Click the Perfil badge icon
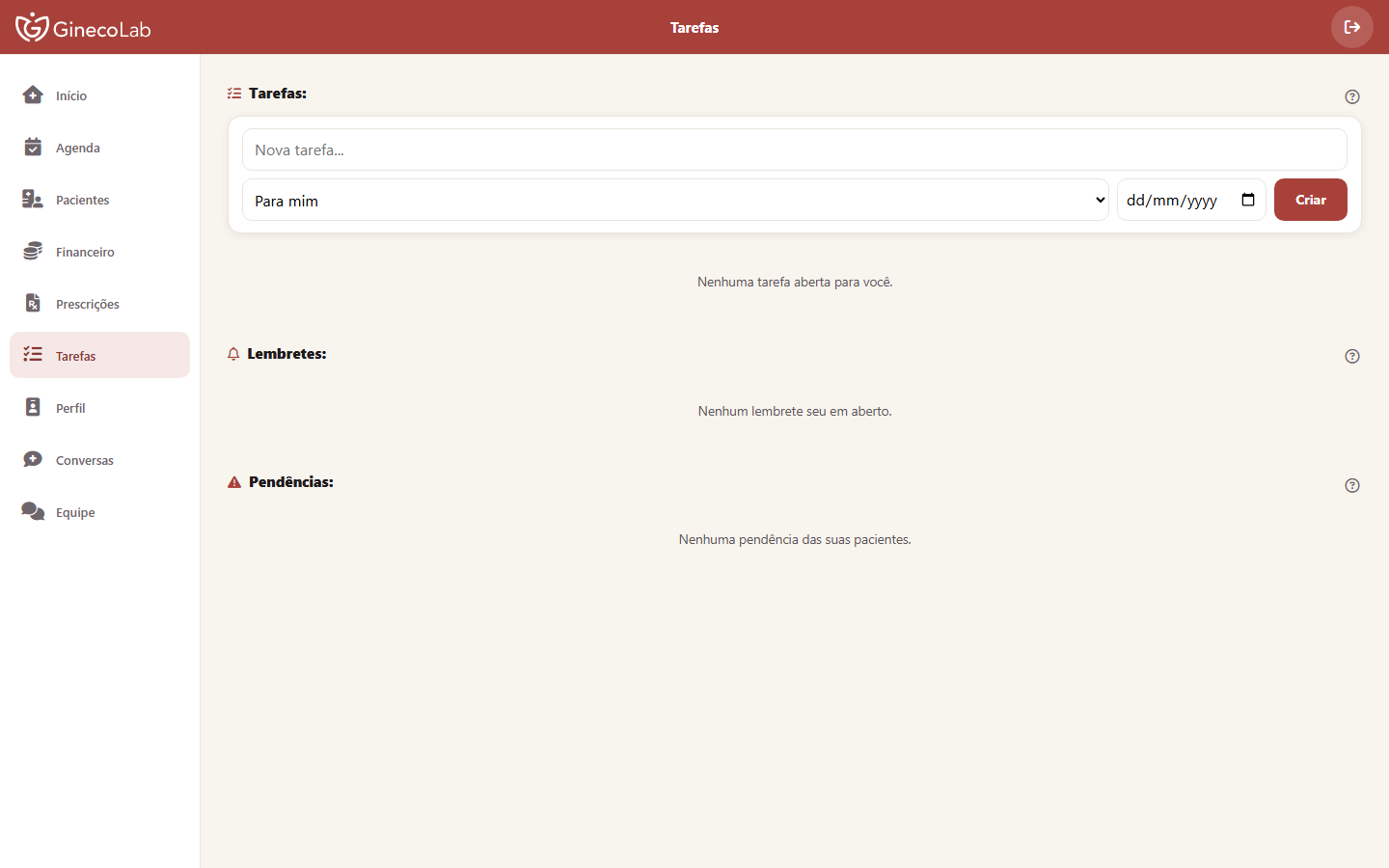1389x868 pixels. click(x=33, y=407)
